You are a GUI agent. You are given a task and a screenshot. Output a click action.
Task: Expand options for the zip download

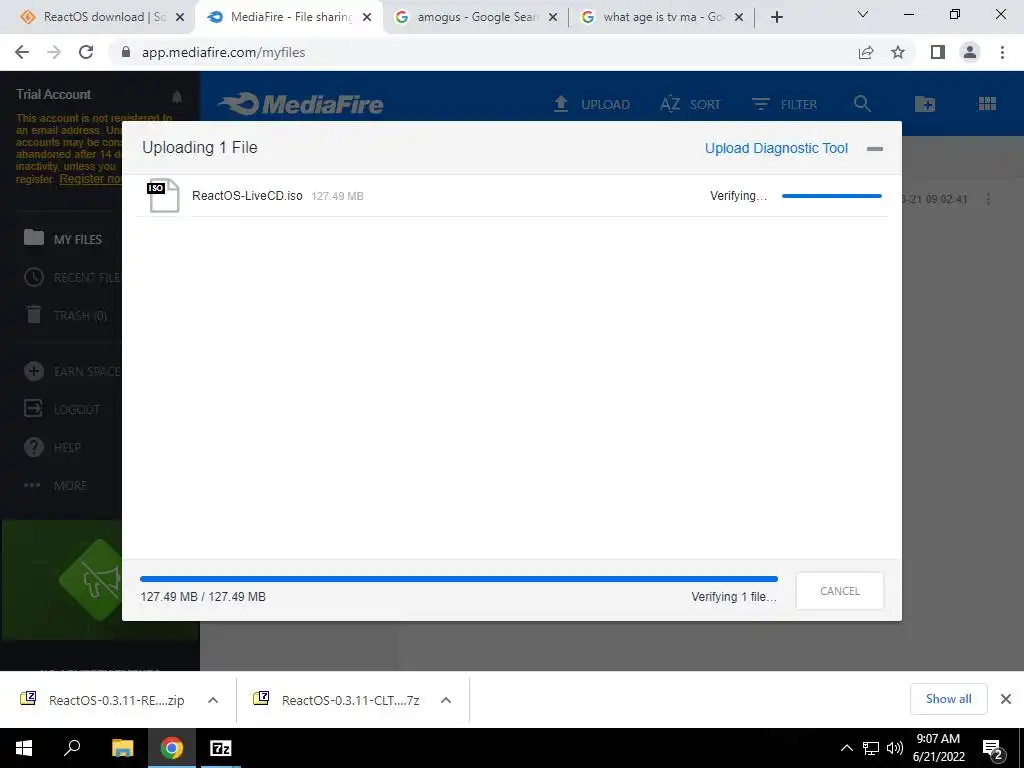point(213,700)
